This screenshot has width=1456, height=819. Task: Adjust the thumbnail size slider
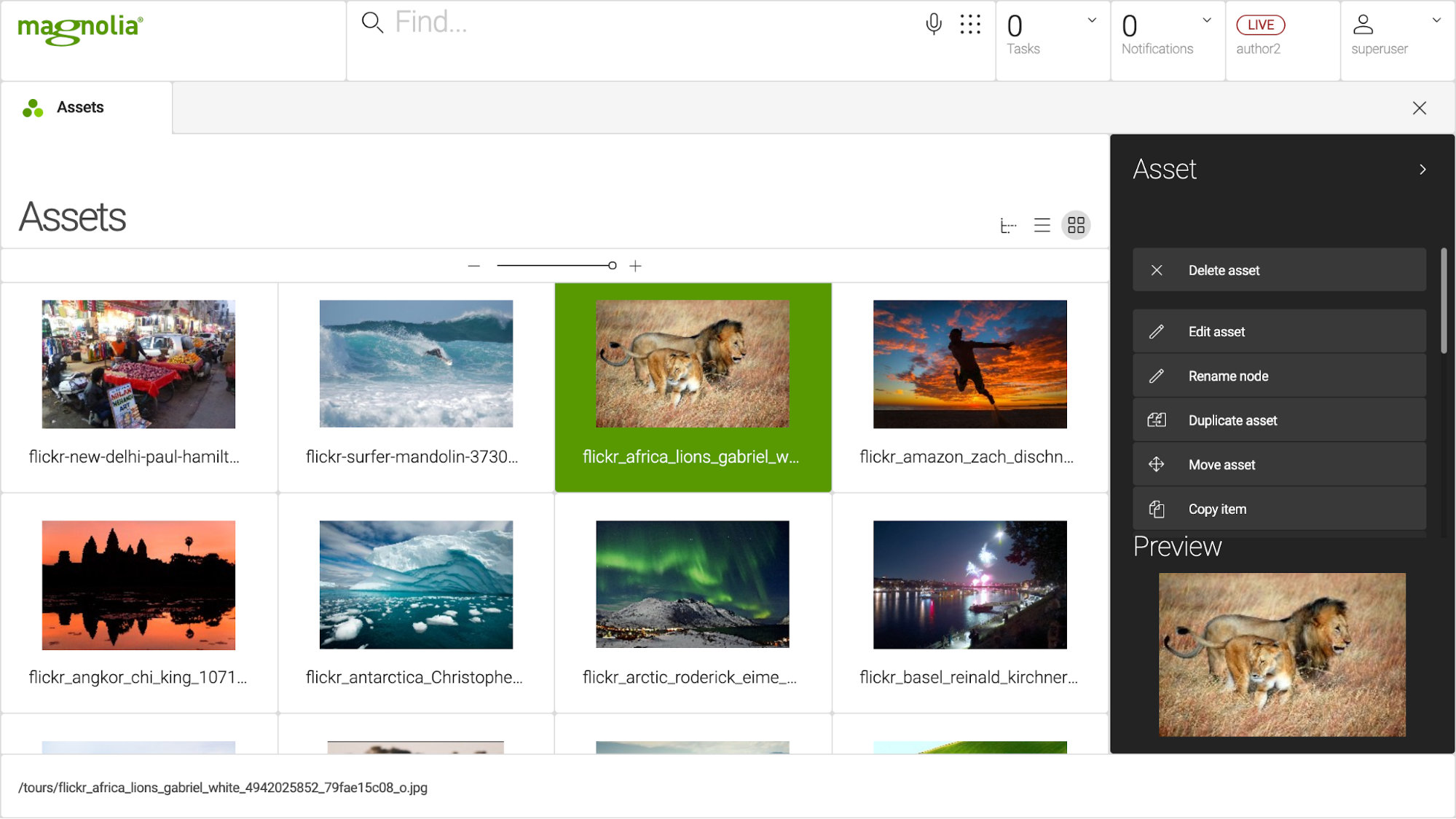point(612,265)
